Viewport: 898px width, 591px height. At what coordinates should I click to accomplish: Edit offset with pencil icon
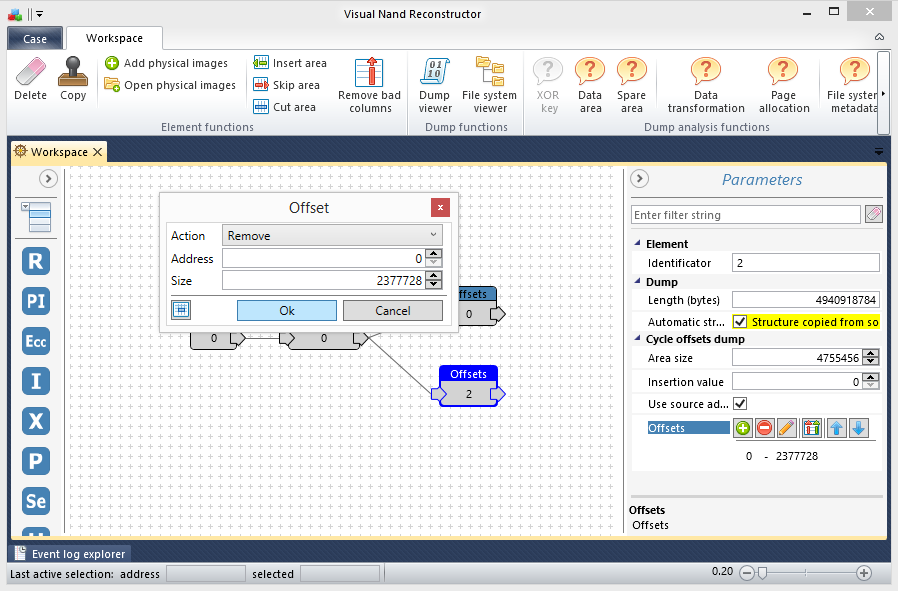[x=786, y=428]
